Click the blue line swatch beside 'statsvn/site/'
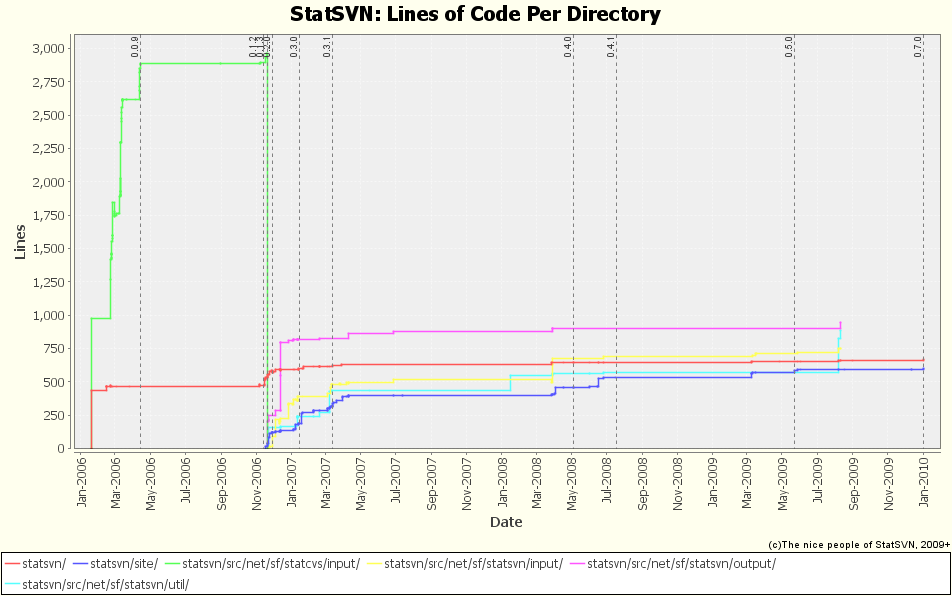 pos(80,564)
